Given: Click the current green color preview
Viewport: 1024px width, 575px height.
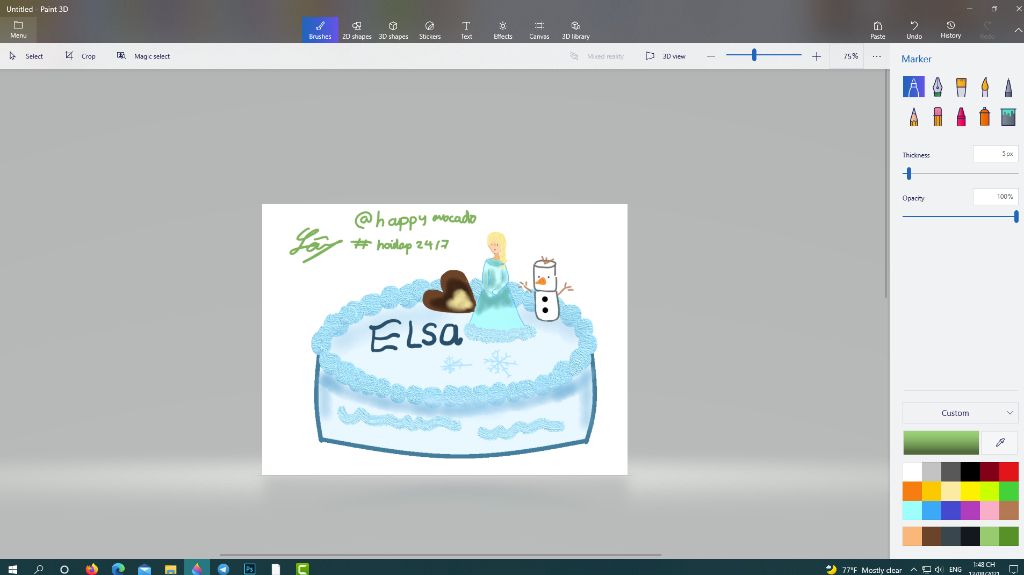Looking at the screenshot, I should click(941, 442).
